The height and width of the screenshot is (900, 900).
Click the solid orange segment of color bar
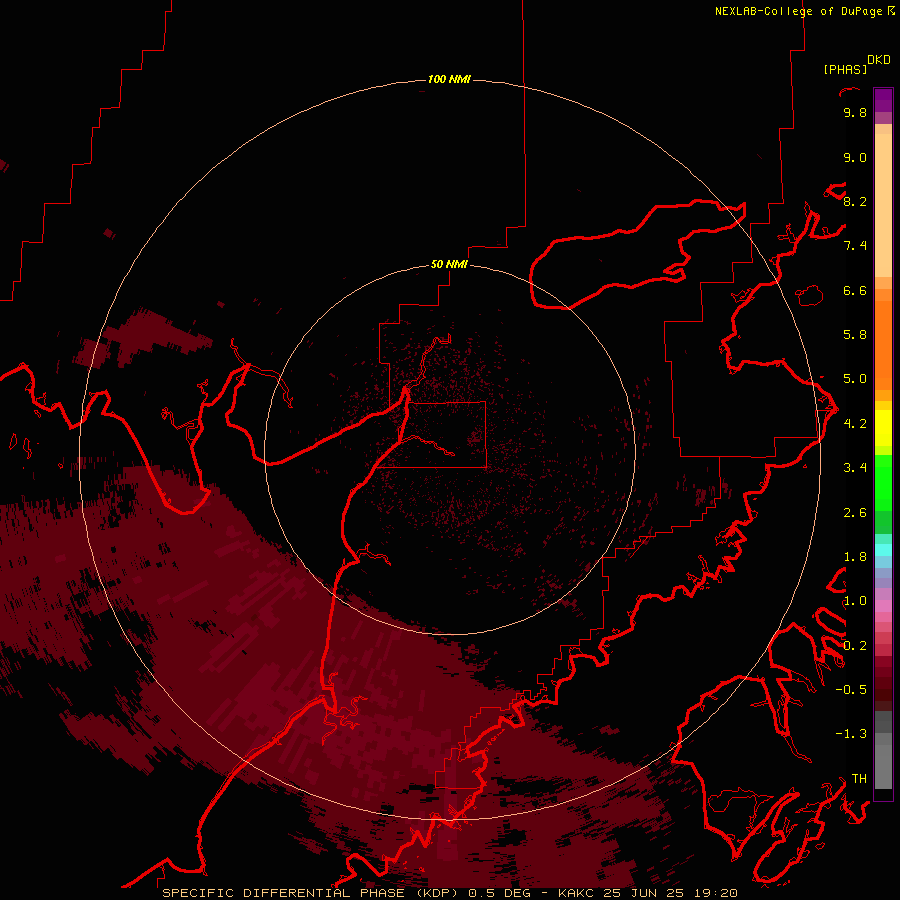tap(883, 346)
